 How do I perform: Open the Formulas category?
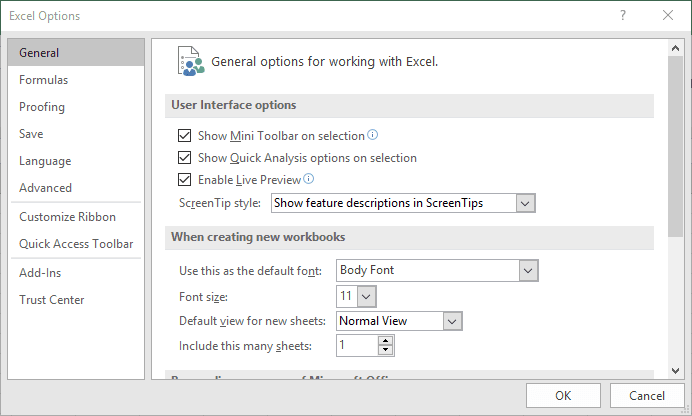[x=76, y=80]
